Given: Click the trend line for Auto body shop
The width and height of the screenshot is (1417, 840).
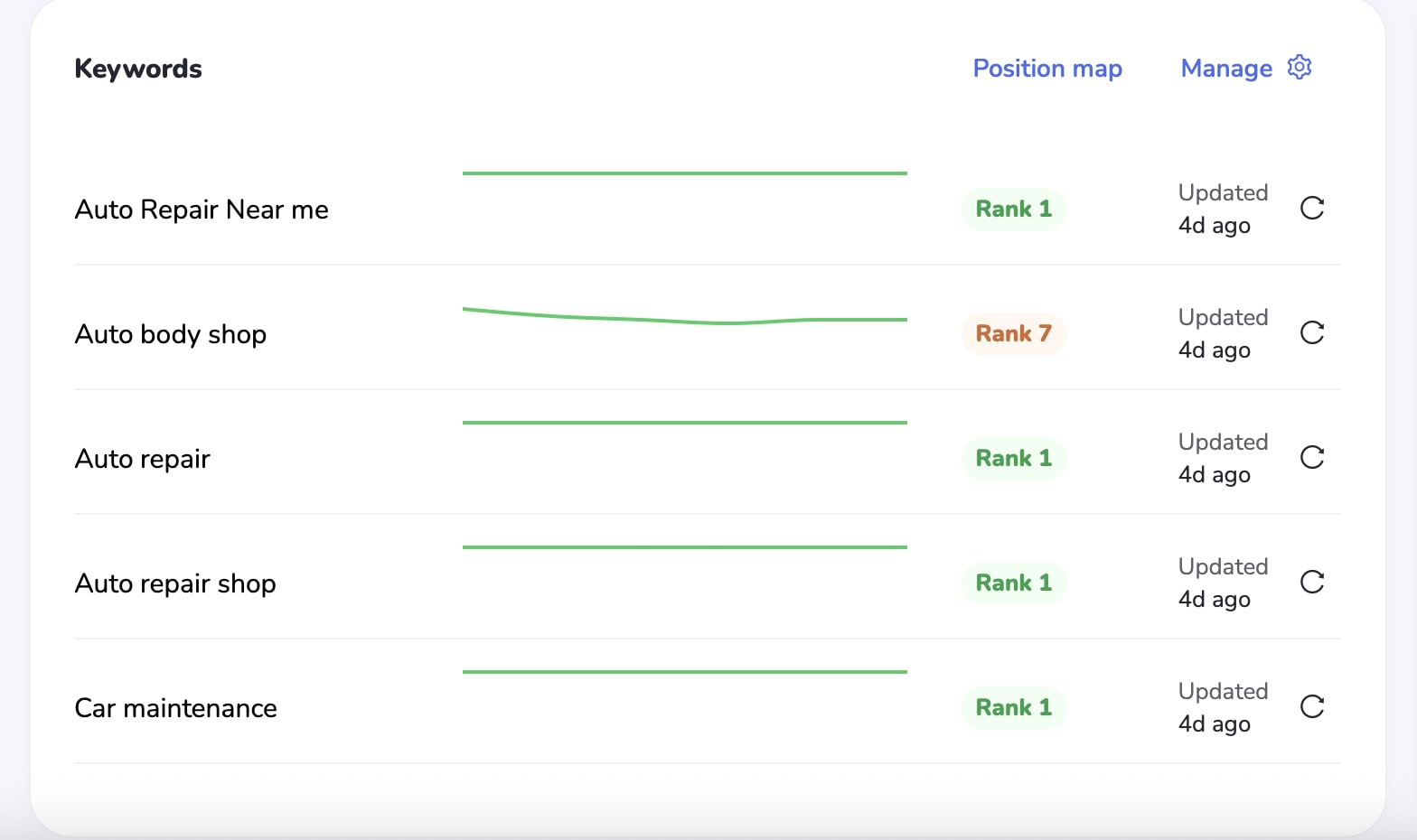Looking at the screenshot, I should 685,316.
